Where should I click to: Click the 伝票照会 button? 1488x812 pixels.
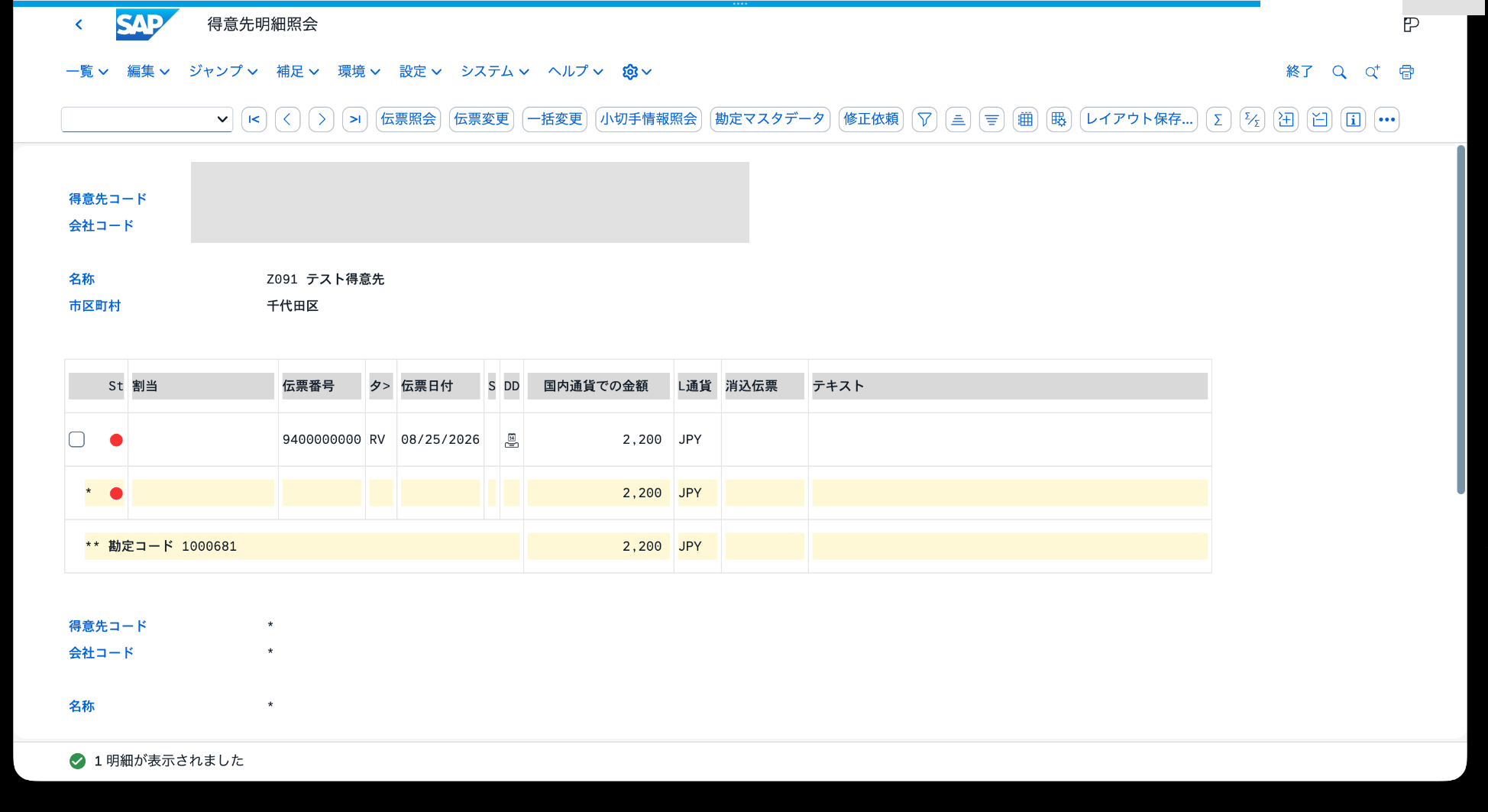coord(408,119)
